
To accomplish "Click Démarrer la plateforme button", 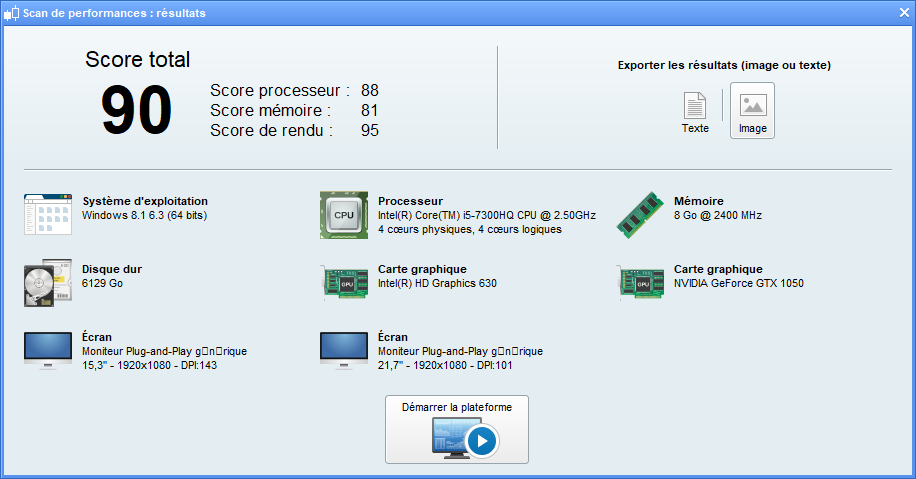I will [x=457, y=429].
